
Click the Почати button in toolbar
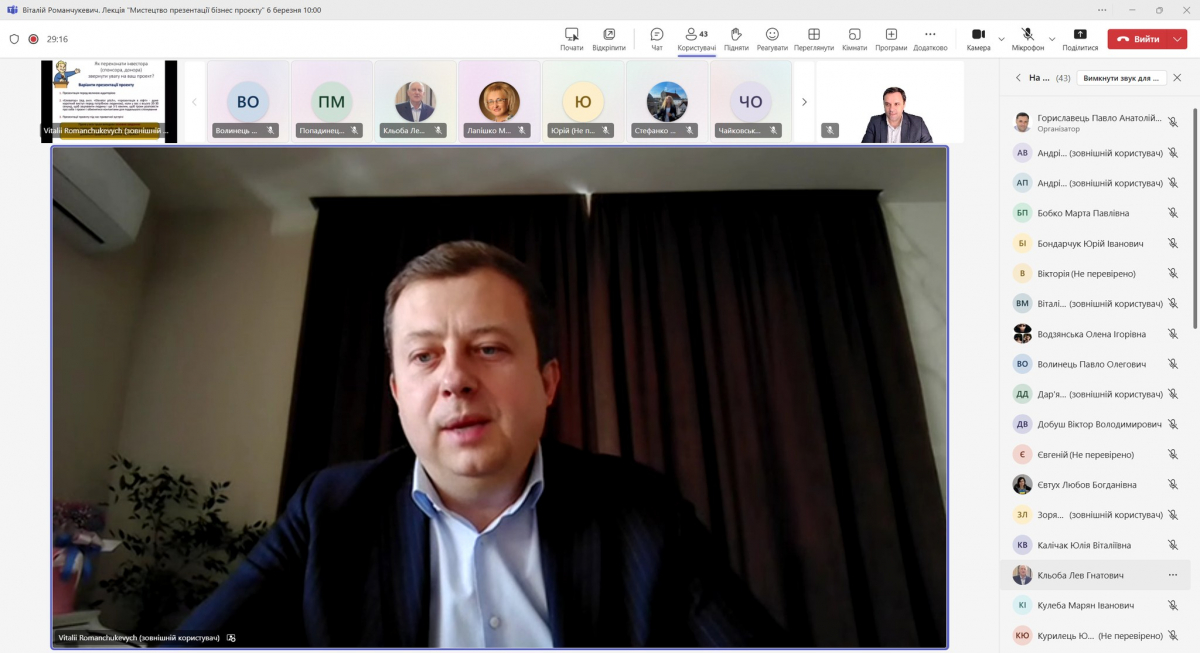(x=572, y=38)
